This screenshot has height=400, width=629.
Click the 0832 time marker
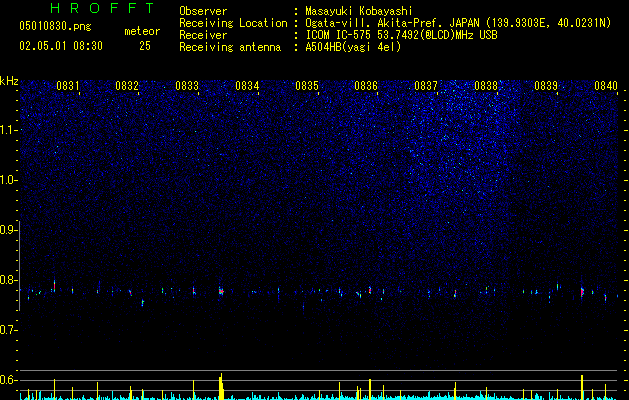tap(127, 86)
